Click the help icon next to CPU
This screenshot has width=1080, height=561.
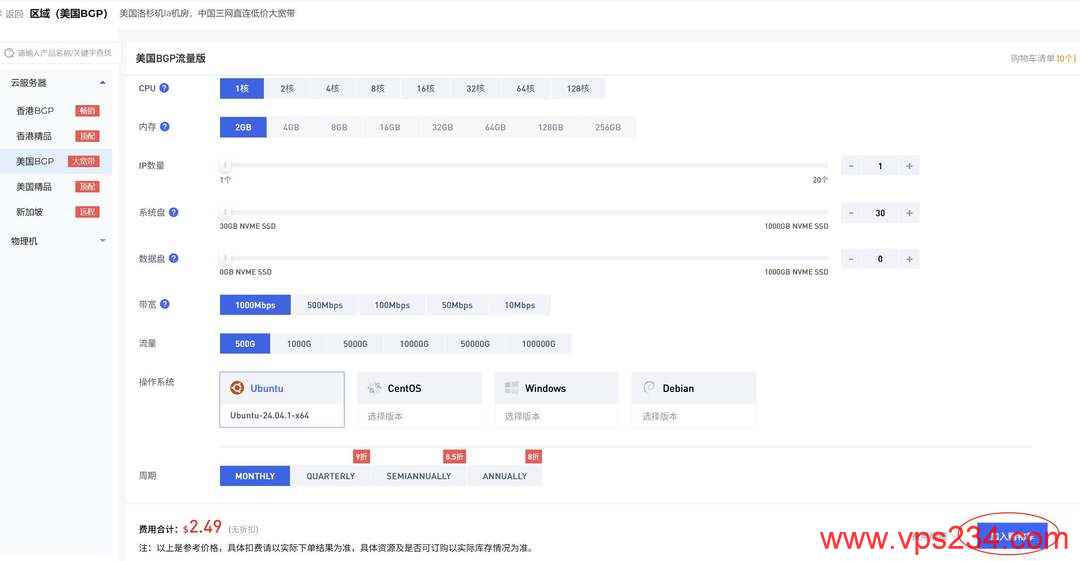(x=164, y=88)
